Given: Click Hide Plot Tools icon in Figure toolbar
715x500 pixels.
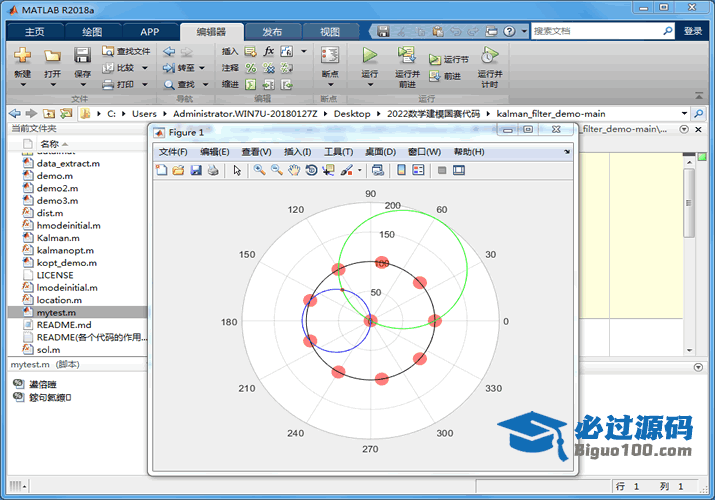Looking at the screenshot, I should (x=441, y=170).
